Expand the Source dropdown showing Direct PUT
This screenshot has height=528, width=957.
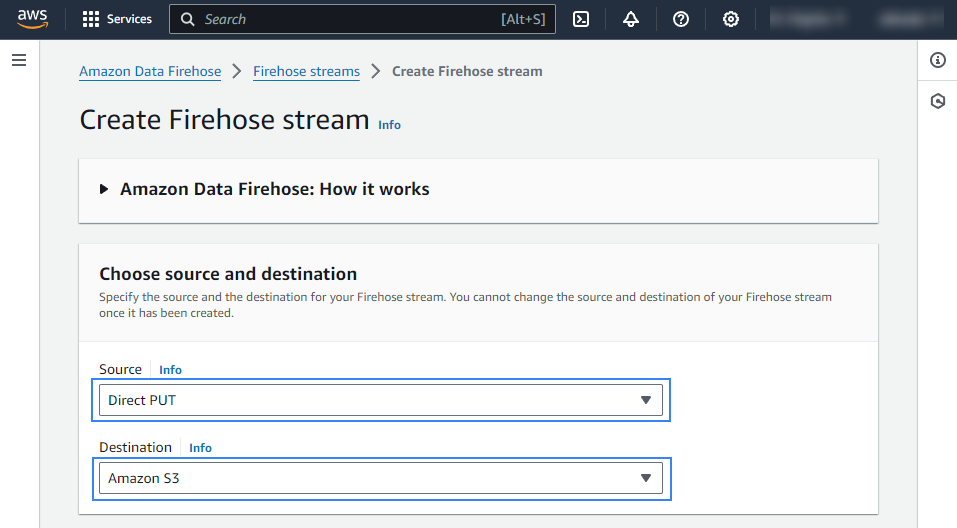[x=380, y=401]
